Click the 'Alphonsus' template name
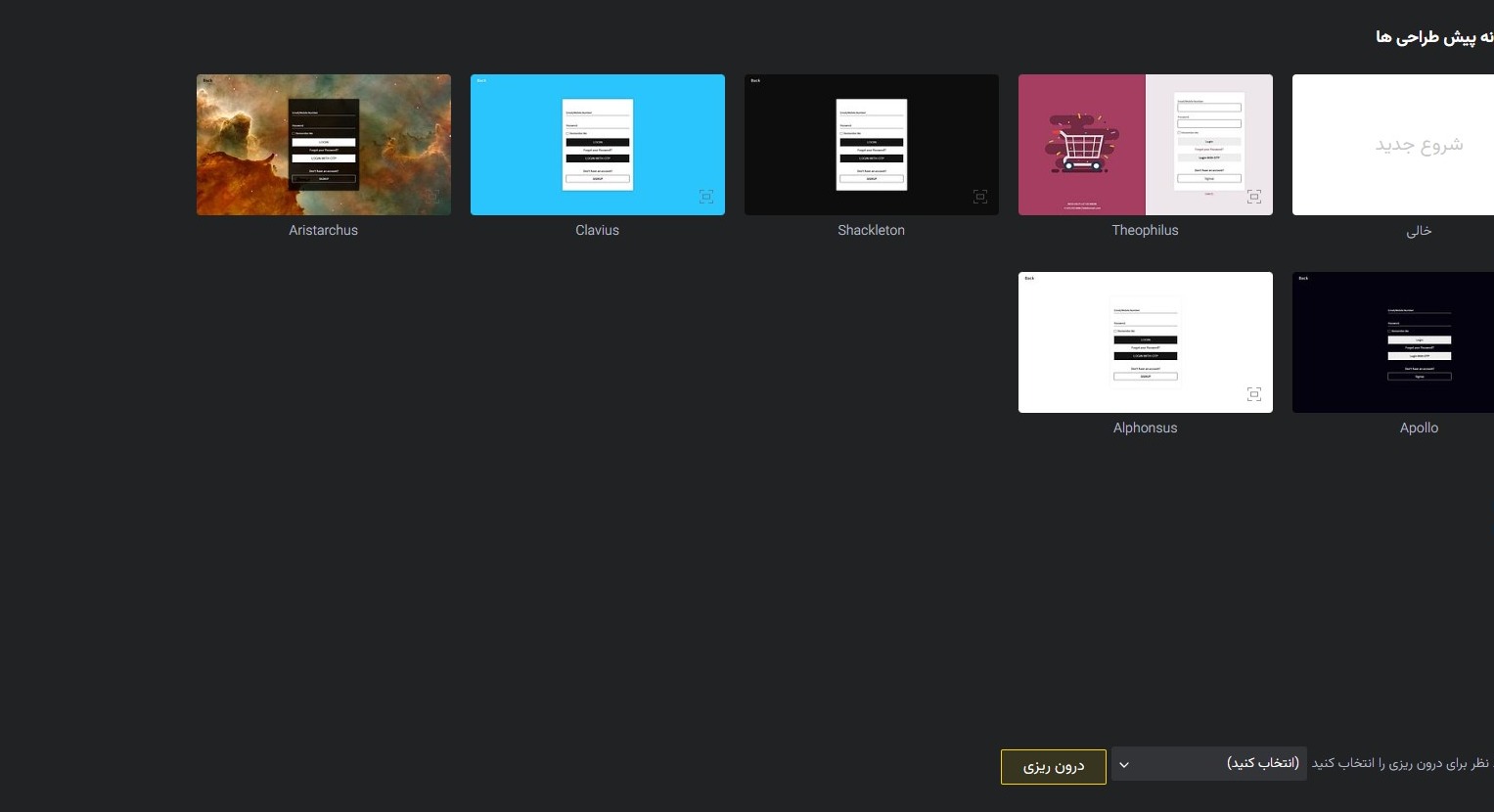 1145,429
